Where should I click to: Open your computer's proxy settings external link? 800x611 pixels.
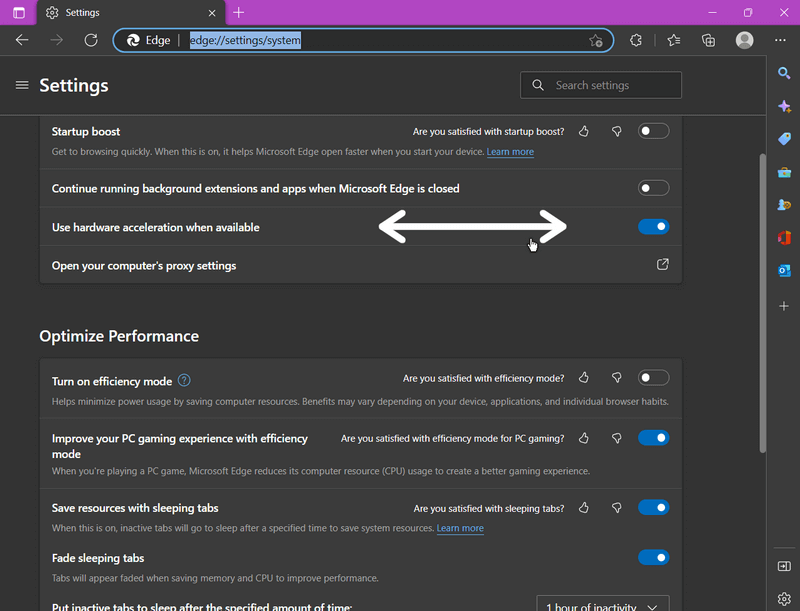coord(662,264)
